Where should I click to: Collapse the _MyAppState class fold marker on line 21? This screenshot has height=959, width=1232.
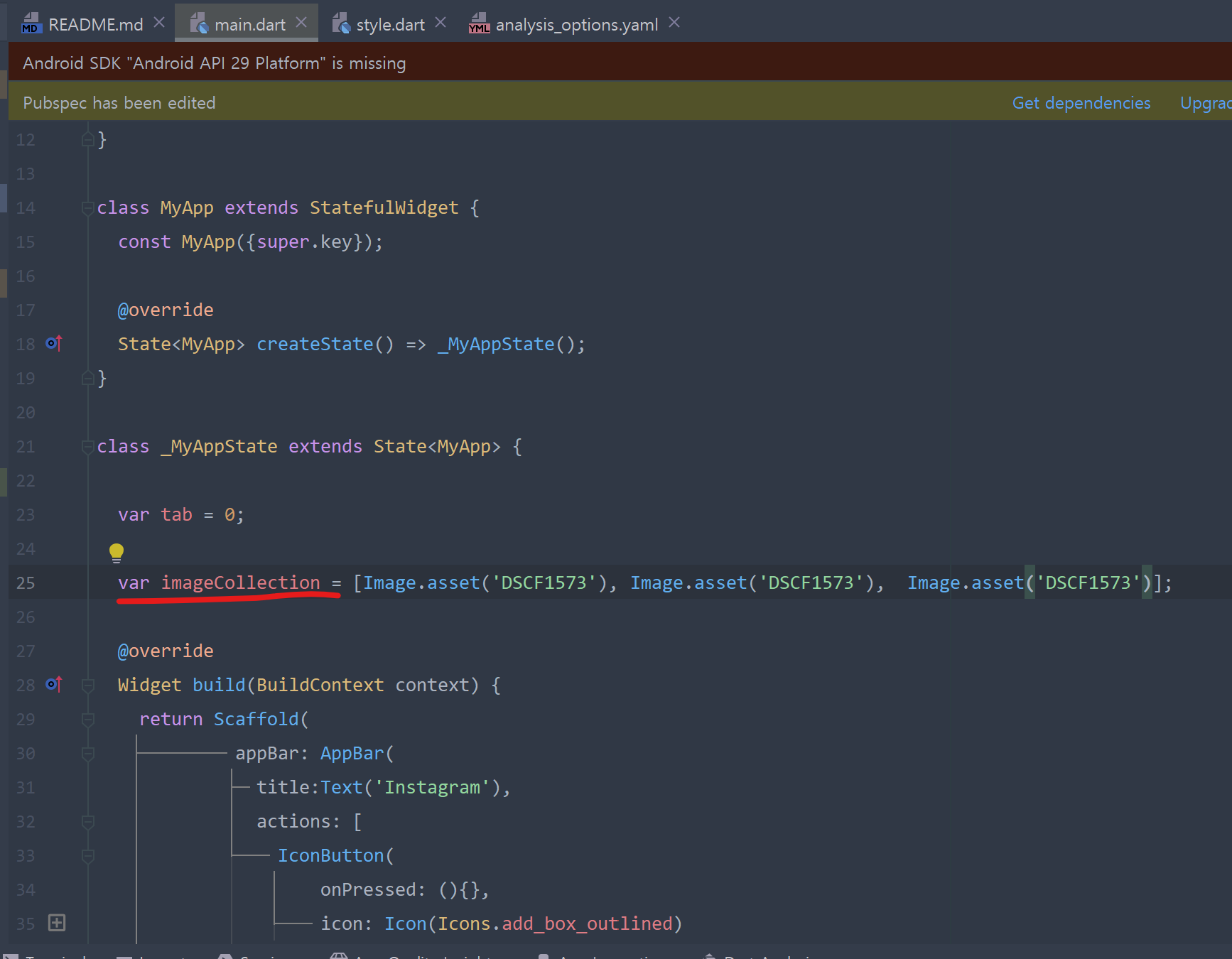point(88,447)
